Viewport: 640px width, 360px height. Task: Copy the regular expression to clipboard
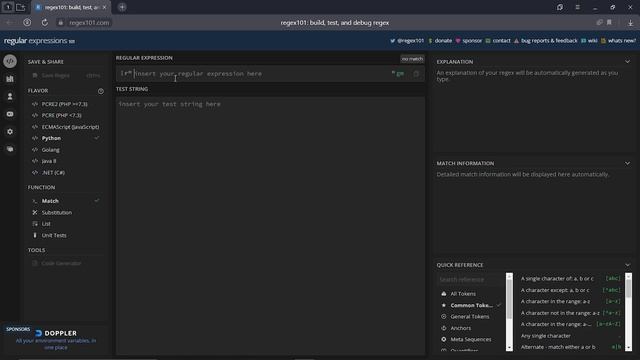[416, 74]
